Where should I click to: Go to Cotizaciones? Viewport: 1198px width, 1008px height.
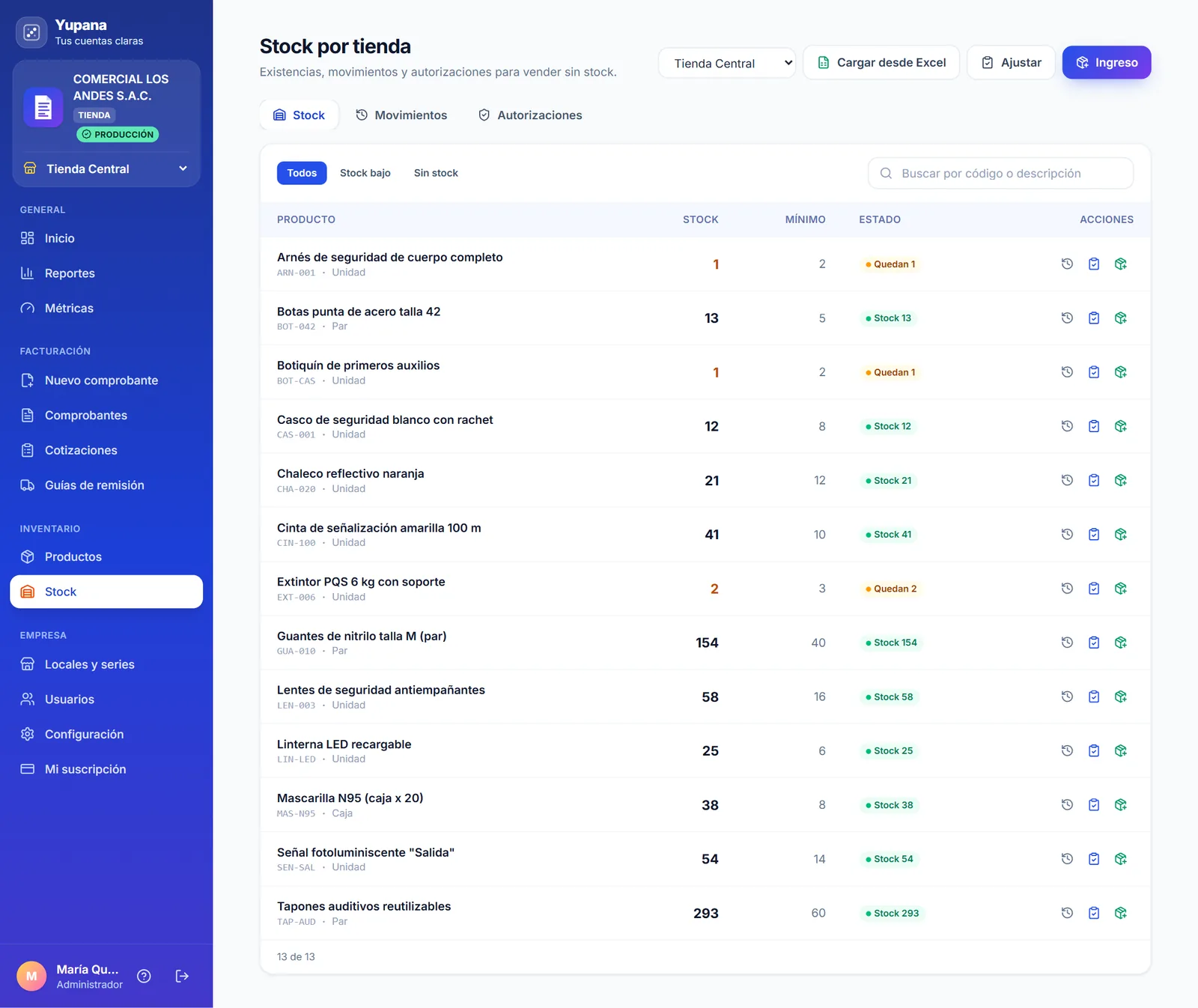click(x=106, y=450)
